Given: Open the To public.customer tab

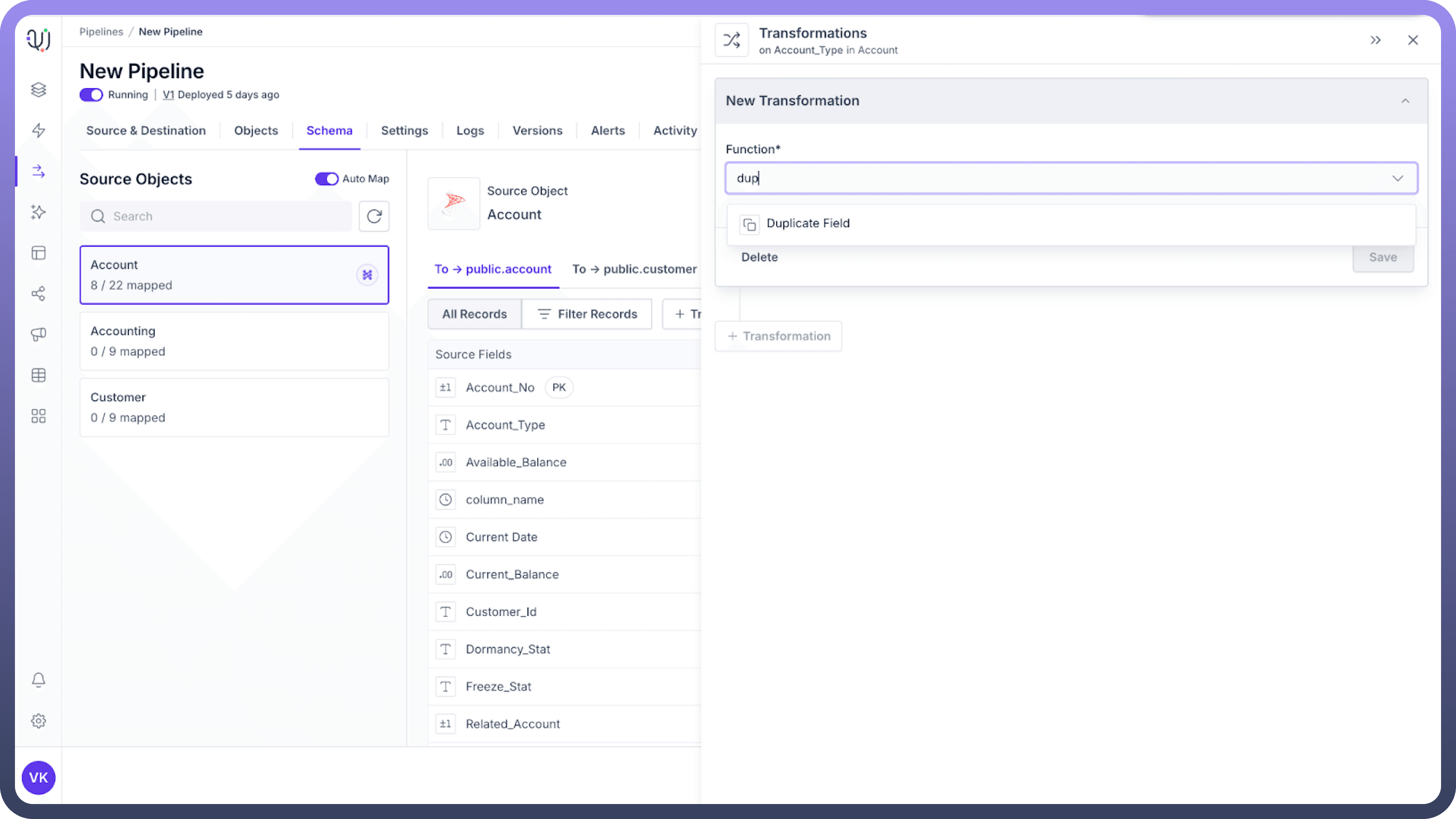Looking at the screenshot, I should 634,269.
